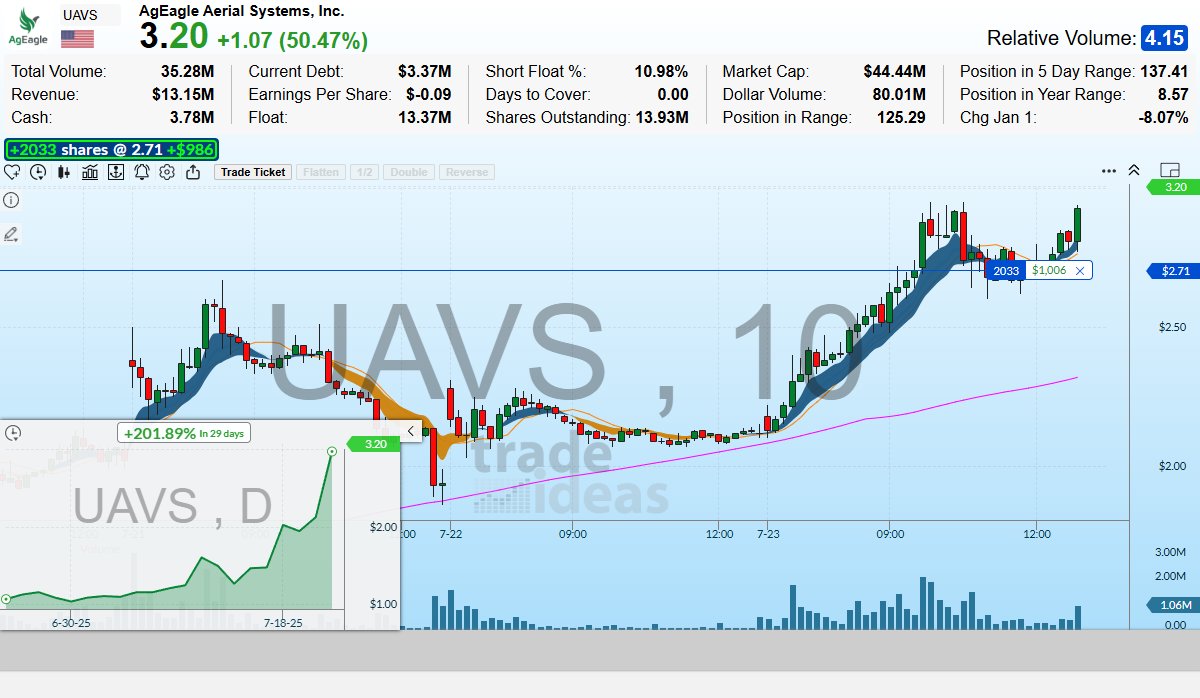The width and height of the screenshot is (1200, 698).
Task: Click the Double position button
Action: coord(409,172)
